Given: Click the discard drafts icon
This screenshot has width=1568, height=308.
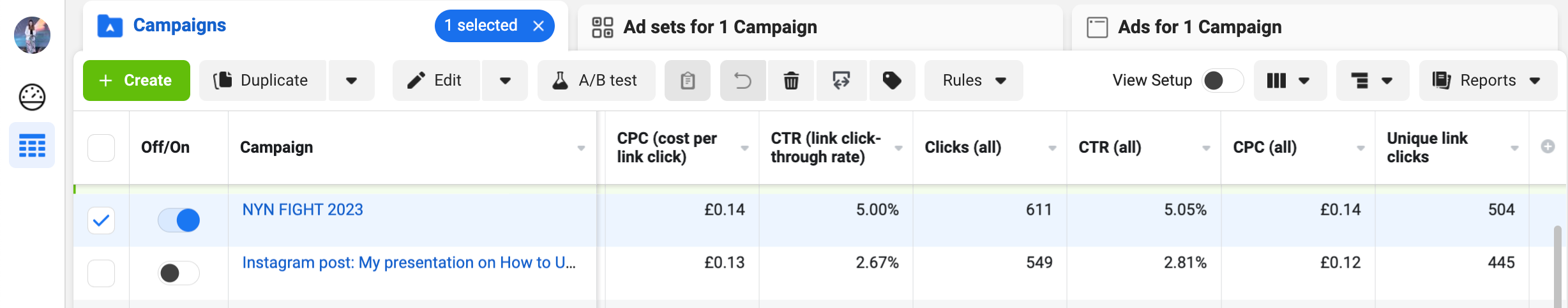Looking at the screenshot, I should tap(841, 81).
